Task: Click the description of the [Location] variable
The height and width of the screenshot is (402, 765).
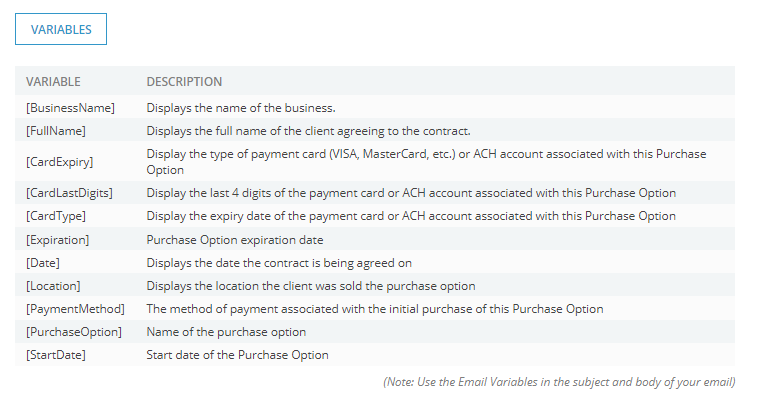Action: point(311,286)
